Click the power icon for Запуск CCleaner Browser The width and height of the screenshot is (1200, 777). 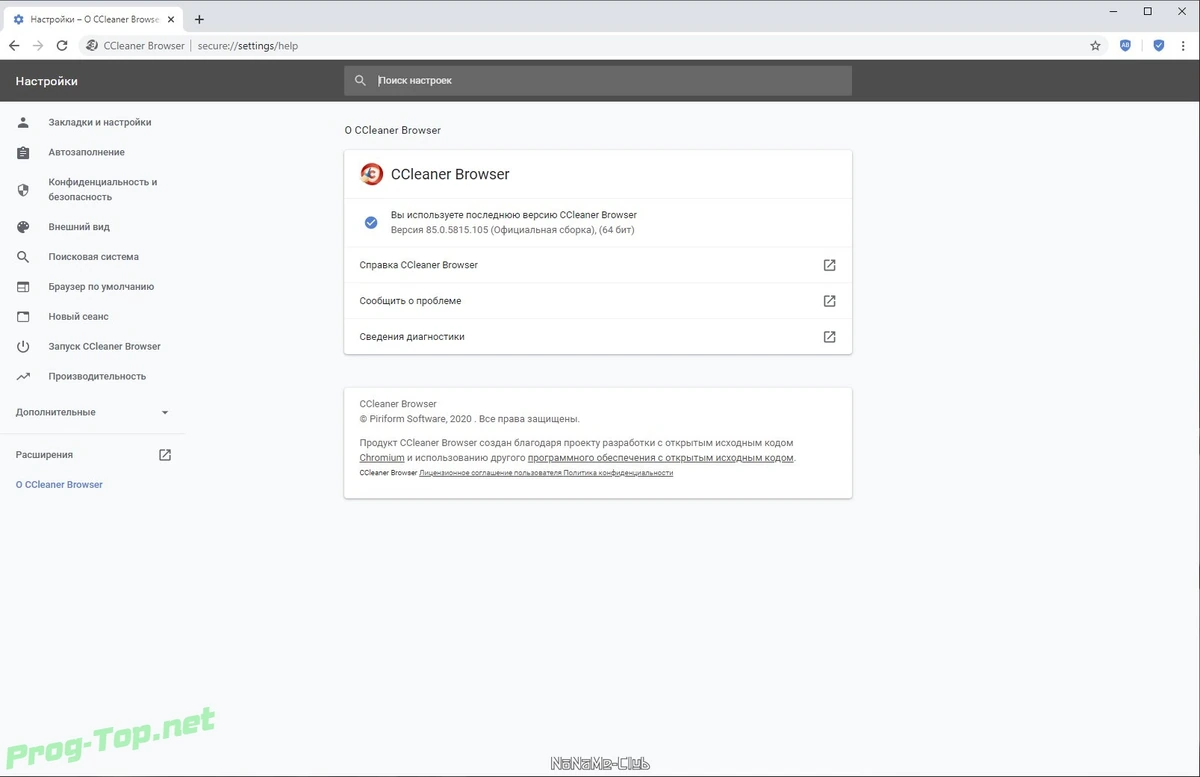24,347
